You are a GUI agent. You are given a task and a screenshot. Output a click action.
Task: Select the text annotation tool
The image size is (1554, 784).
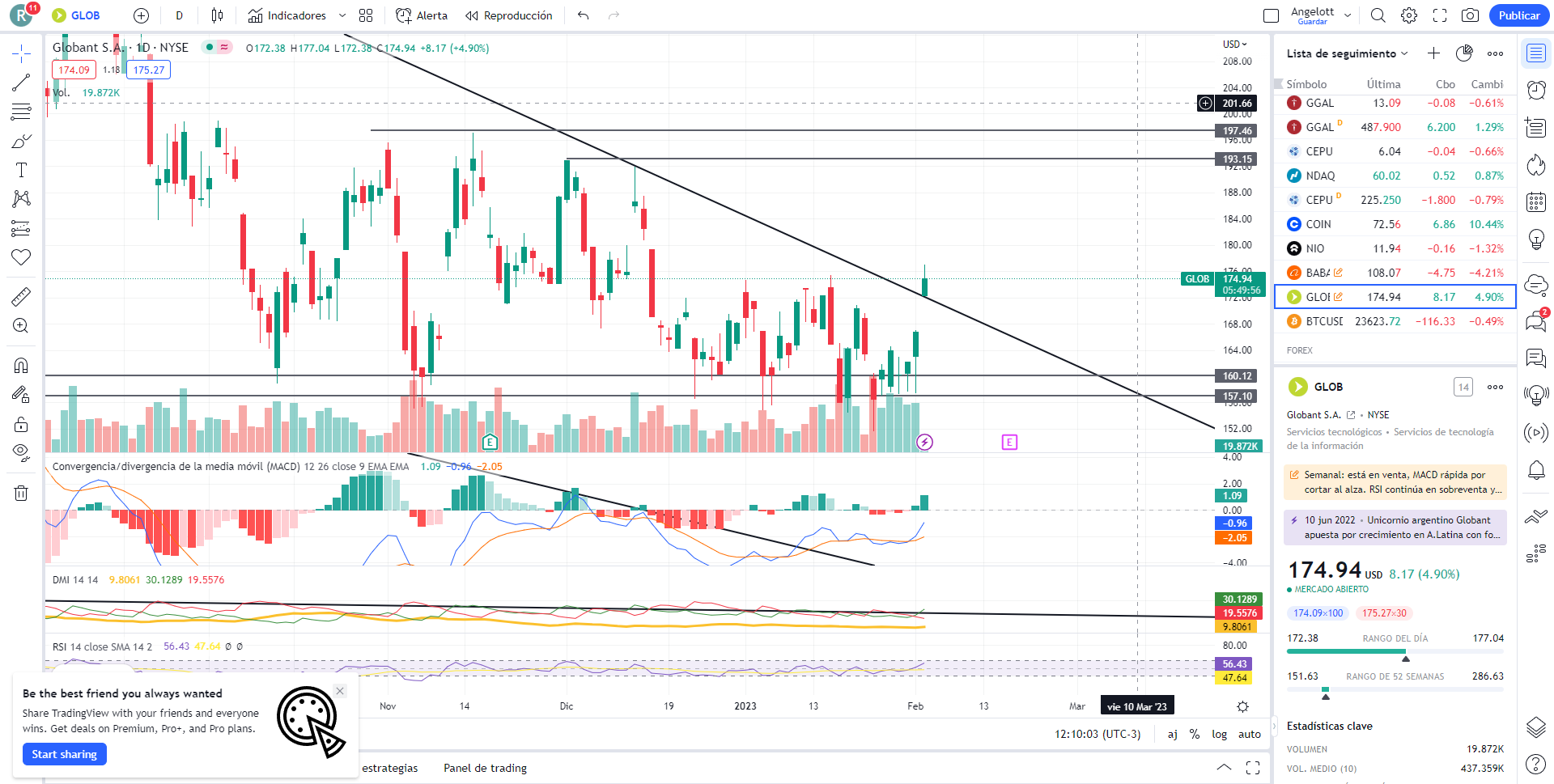point(21,170)
